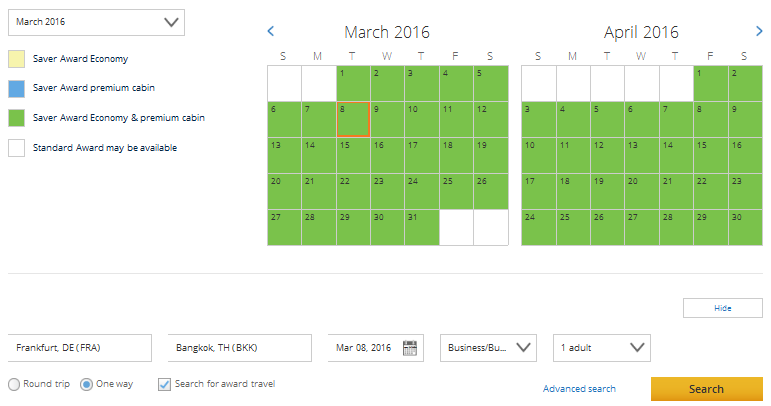Select March 8 on the calendar
Screen dimensions: 771x406
click(x=353, y=119)
